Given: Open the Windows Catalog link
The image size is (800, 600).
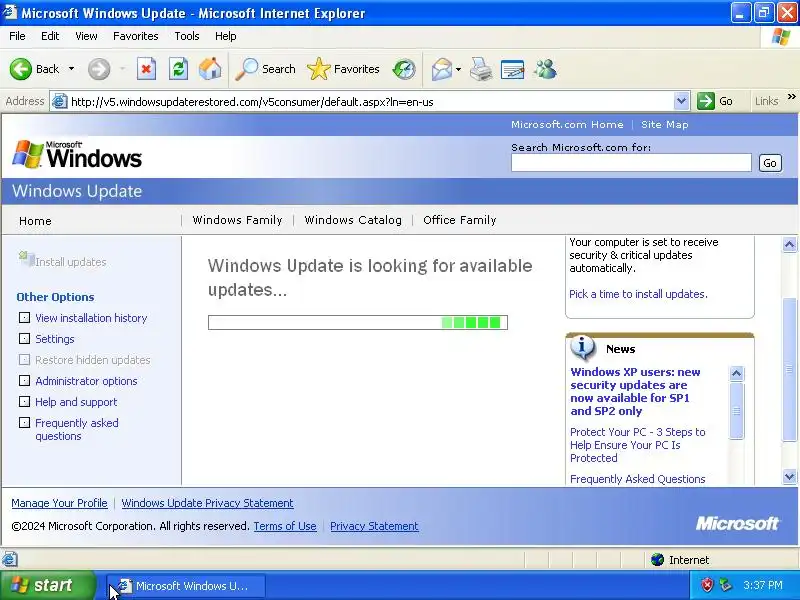Looking at the screenshot, I should pyautogui.click(x=353, y=220).
